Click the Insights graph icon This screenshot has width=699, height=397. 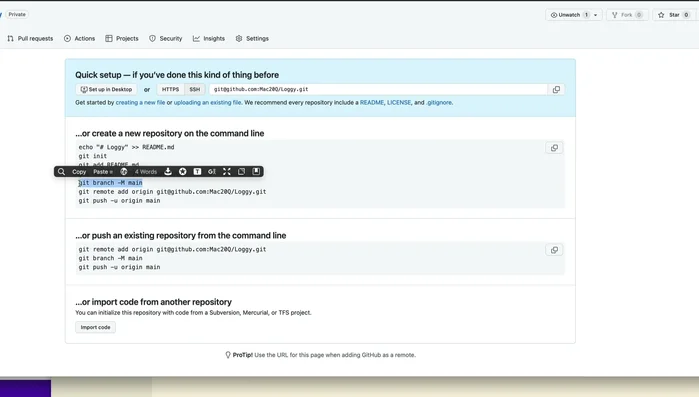[x=196, y=39]
